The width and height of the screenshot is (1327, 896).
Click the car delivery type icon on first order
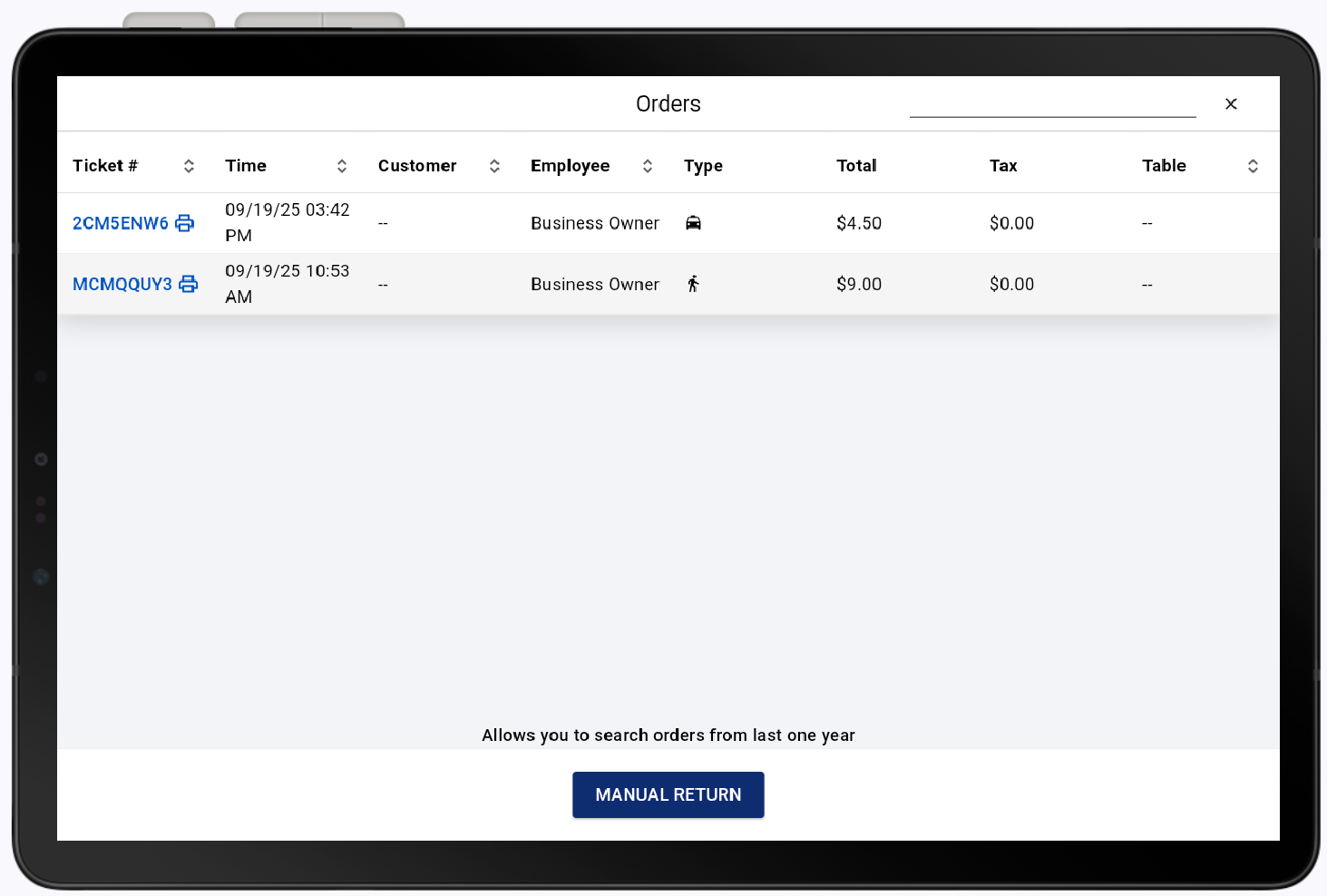(x=694, y=223)
